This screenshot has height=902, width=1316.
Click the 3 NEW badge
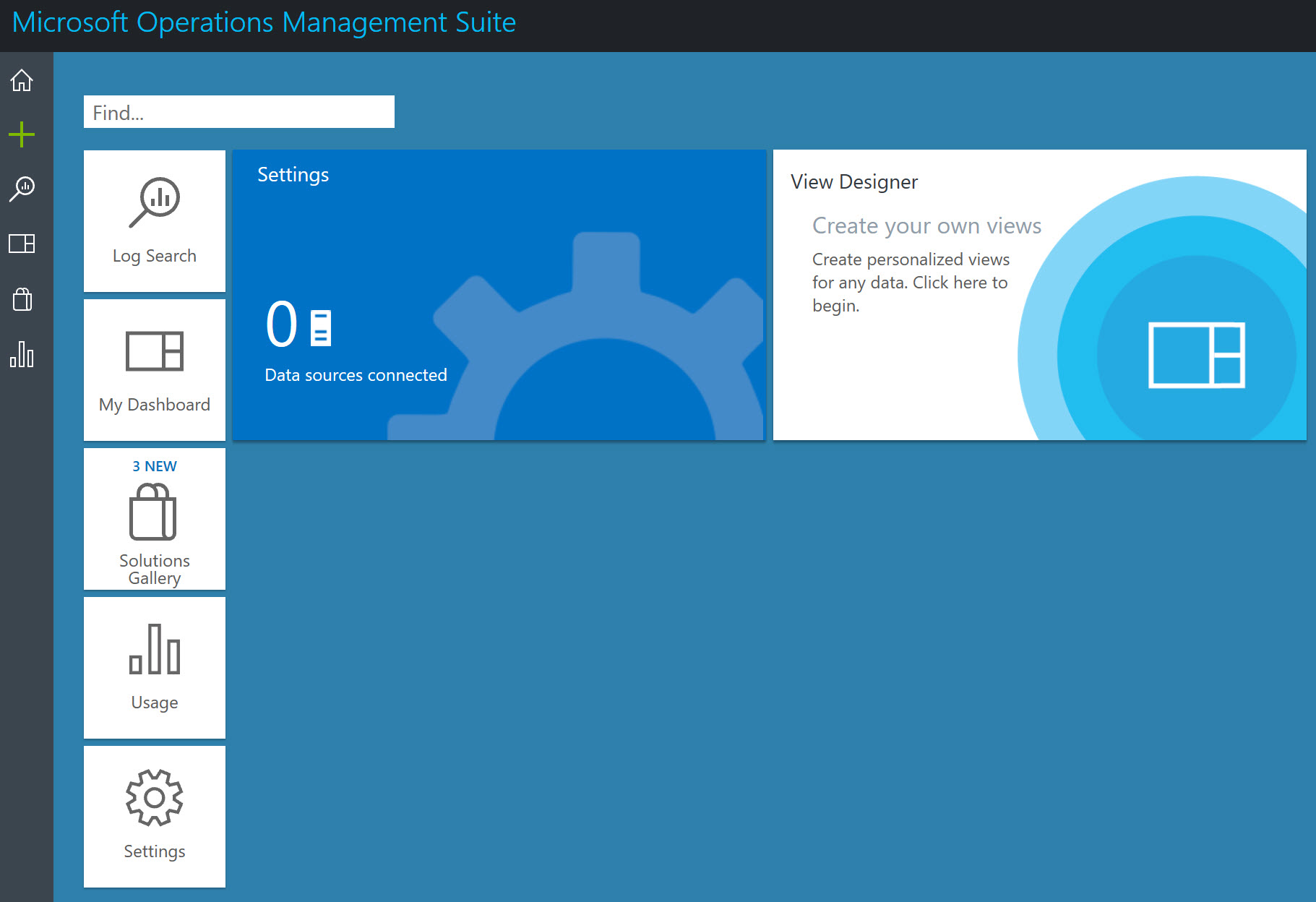pyautogui.click(x=155, y=466)
